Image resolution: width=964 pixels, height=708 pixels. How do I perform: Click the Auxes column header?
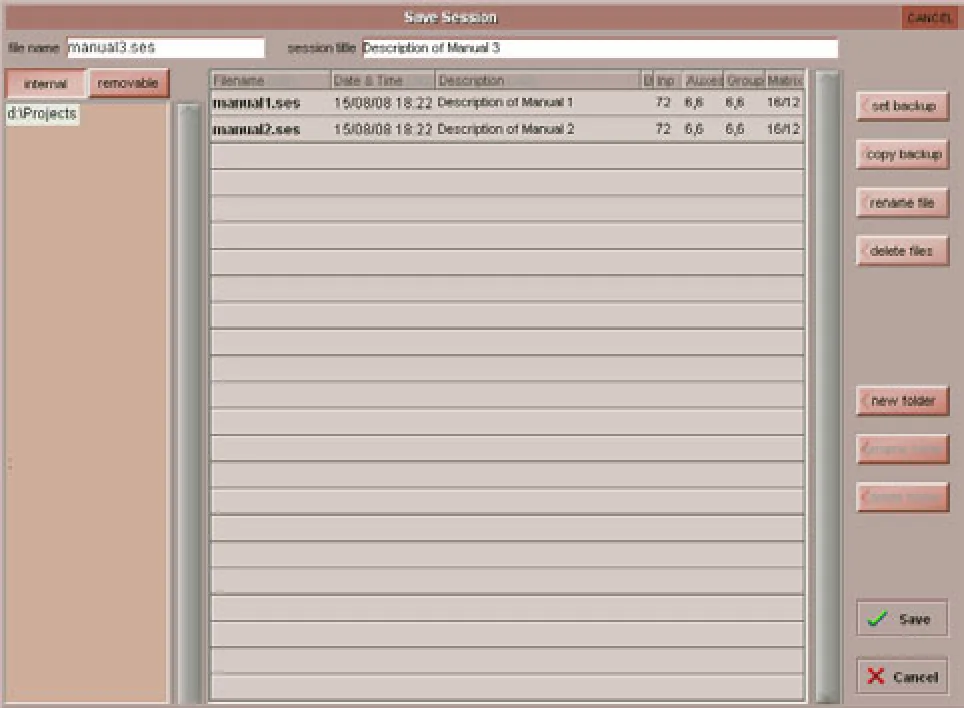pyautogui.click(x=703, y=81)
